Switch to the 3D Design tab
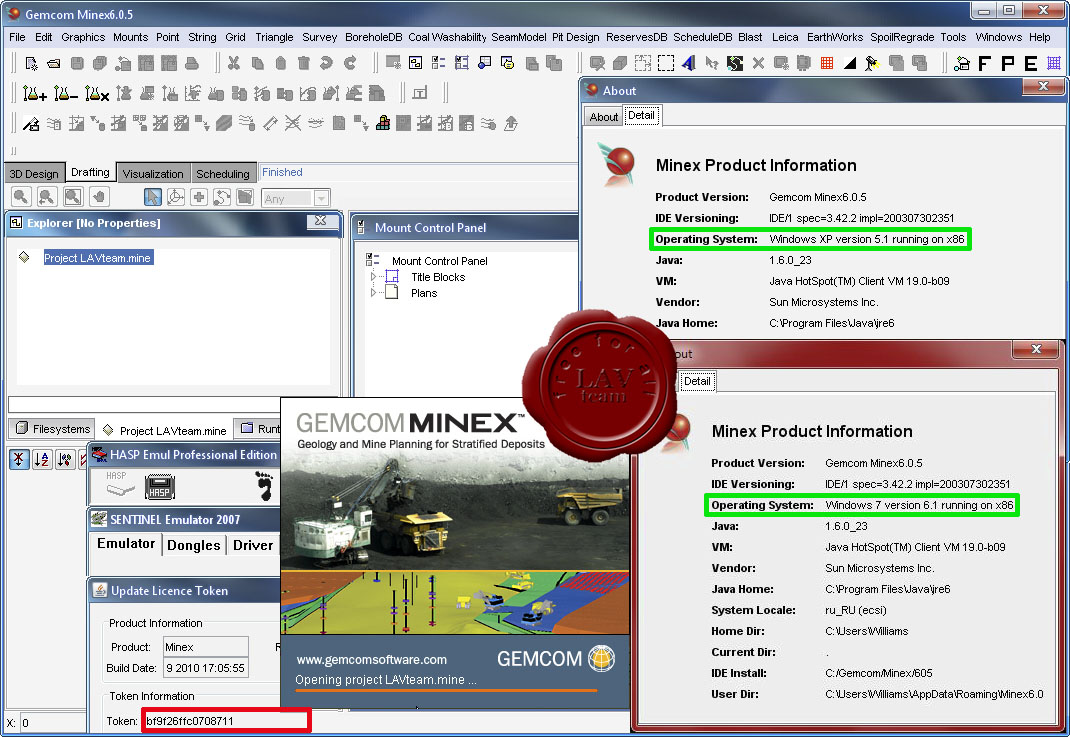The image size is (1070, 737). click(x=34, y=173)
